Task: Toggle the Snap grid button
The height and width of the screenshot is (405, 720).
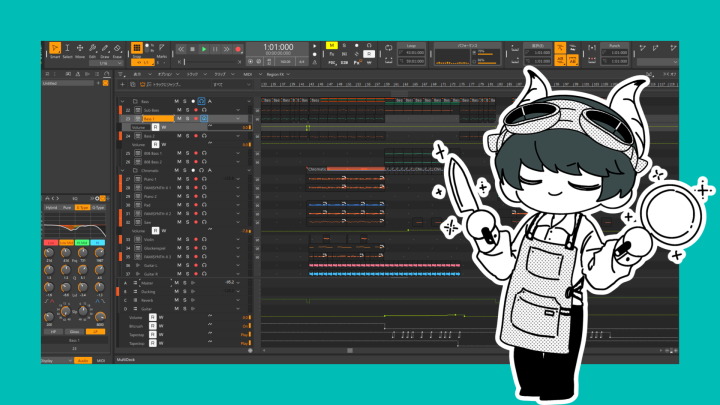Action: coord(136,48)
